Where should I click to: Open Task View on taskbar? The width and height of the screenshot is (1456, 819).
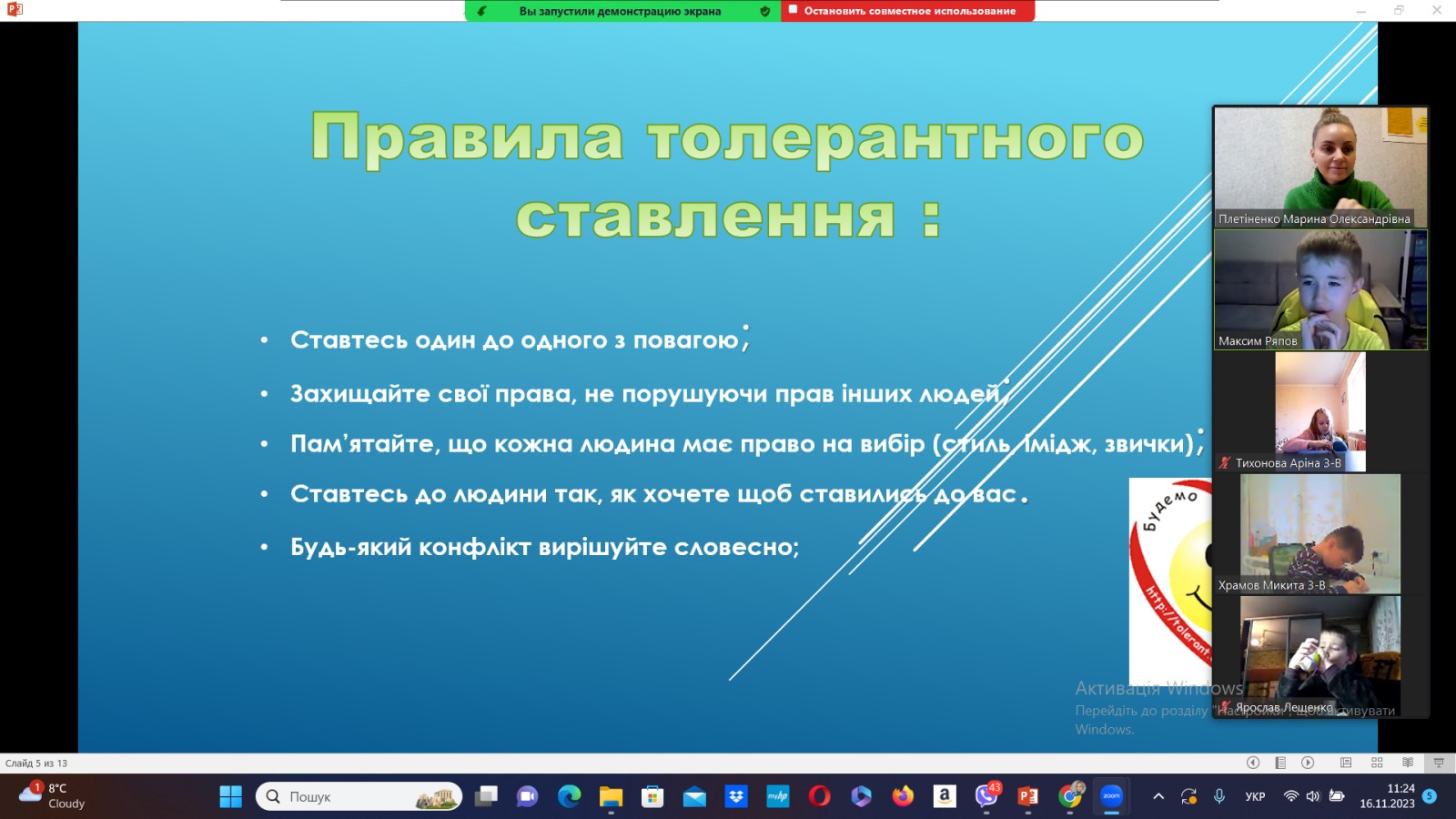pyautogui.click(x=486, y=796)
